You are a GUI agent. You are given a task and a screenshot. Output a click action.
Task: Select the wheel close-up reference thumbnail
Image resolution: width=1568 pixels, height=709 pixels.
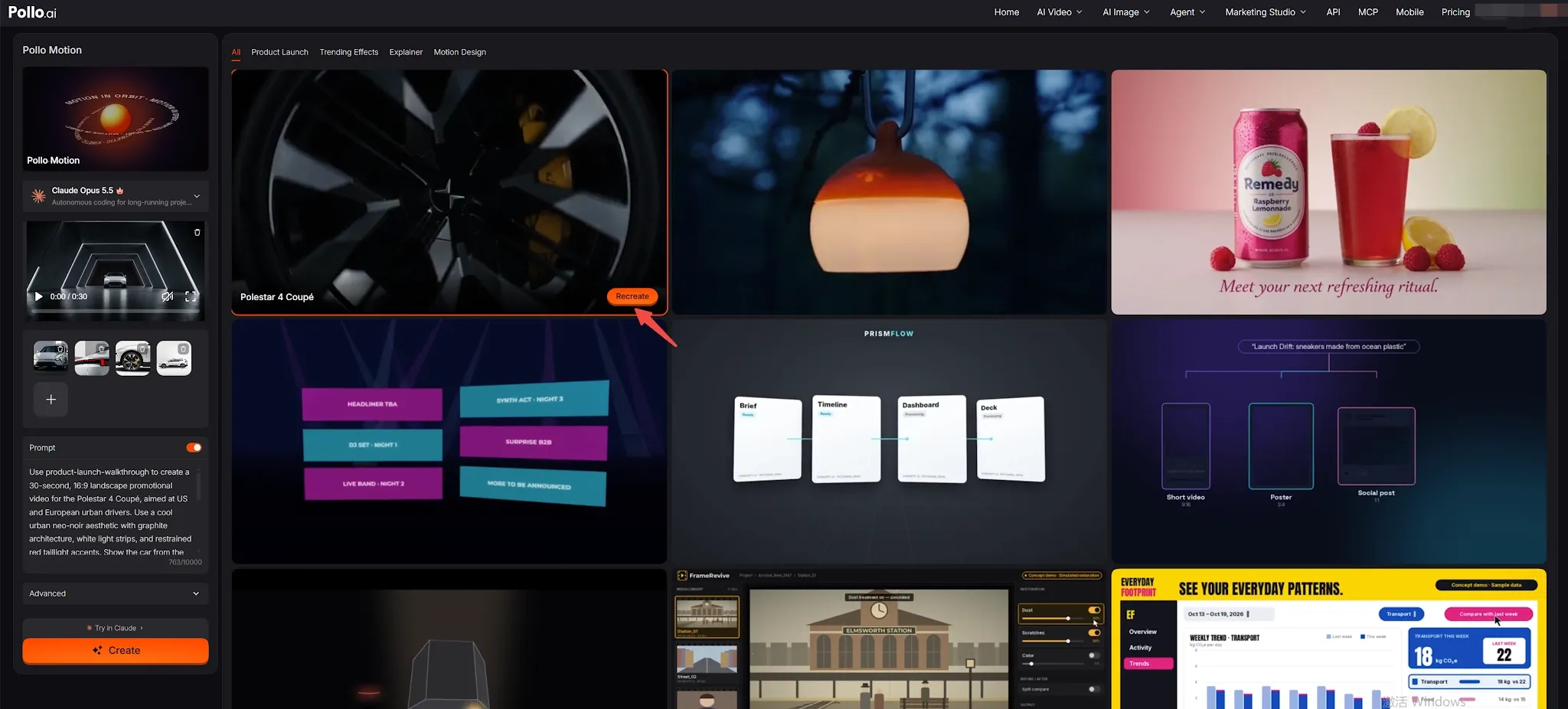pyautogui.click(x=132, y=358)
